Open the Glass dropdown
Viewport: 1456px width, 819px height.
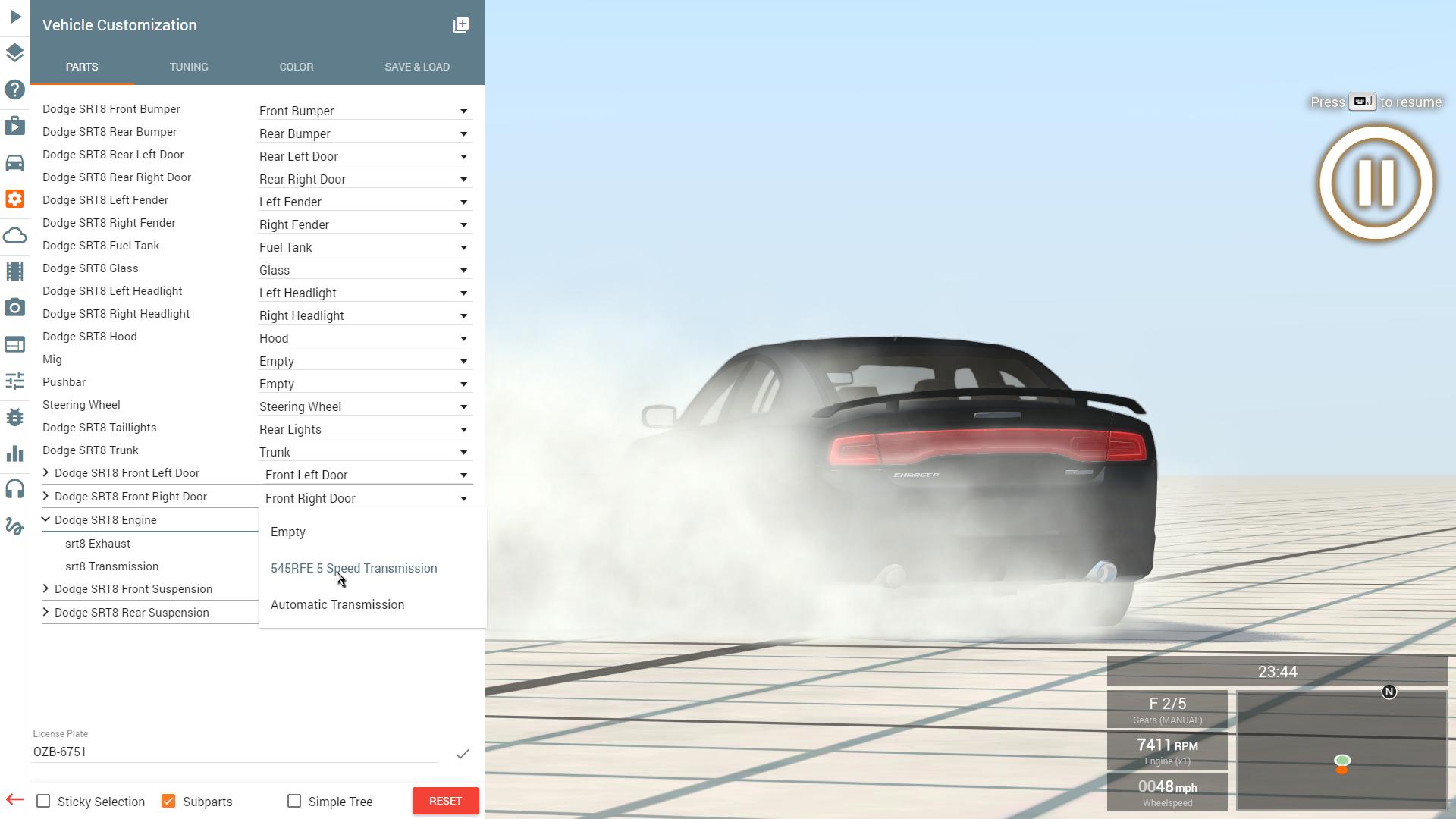(365, 270)
